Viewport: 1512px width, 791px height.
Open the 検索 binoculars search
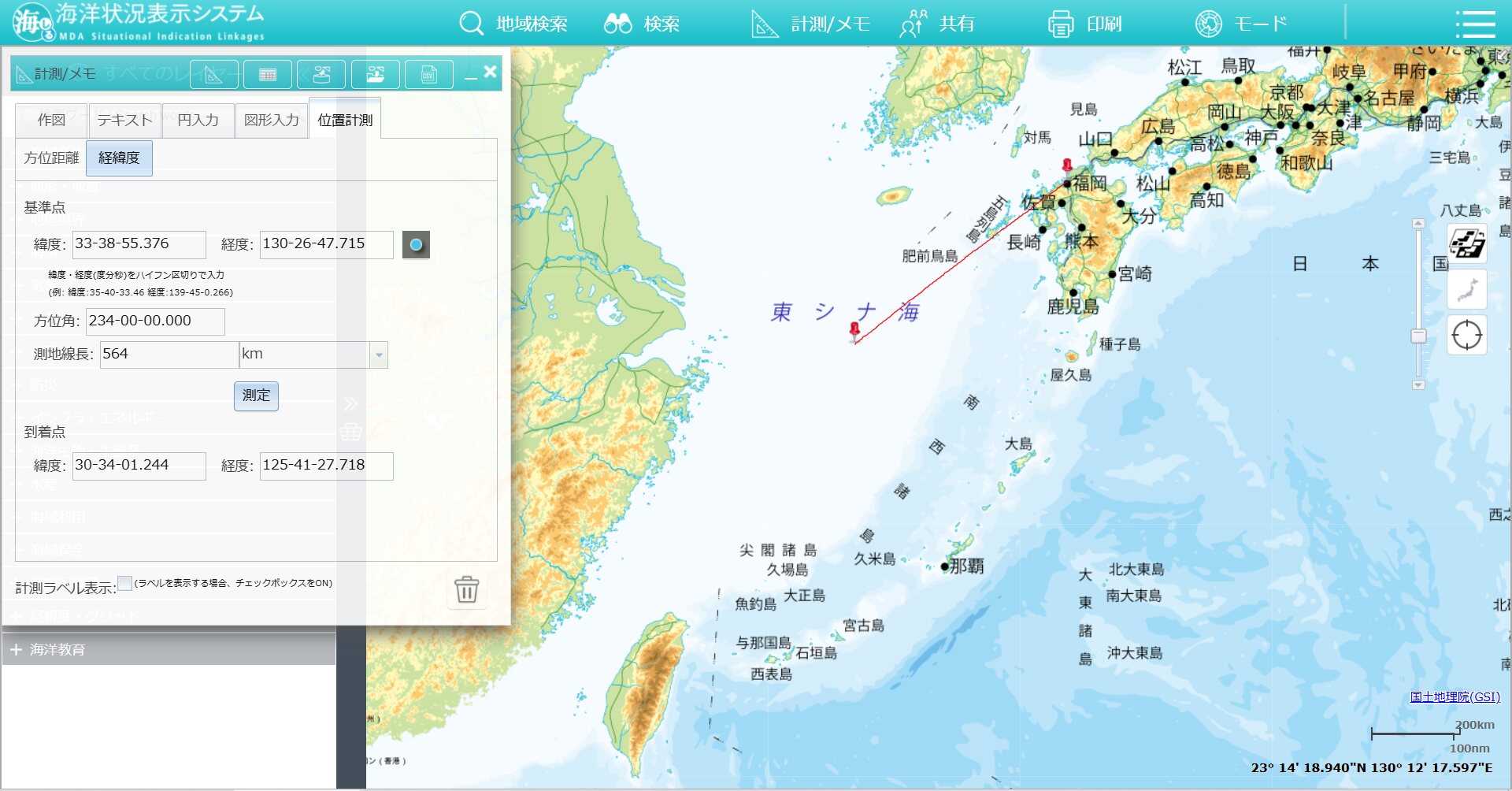(642, 24)
